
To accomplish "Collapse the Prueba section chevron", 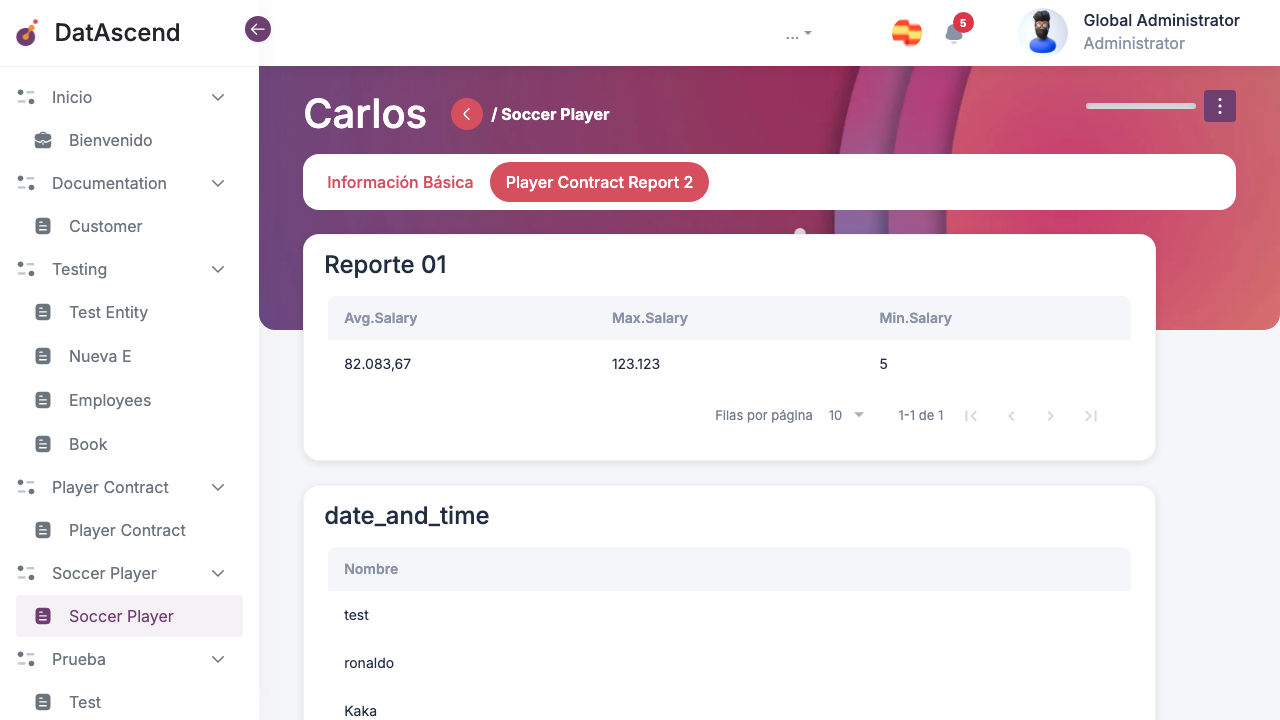I will [218, 659].
